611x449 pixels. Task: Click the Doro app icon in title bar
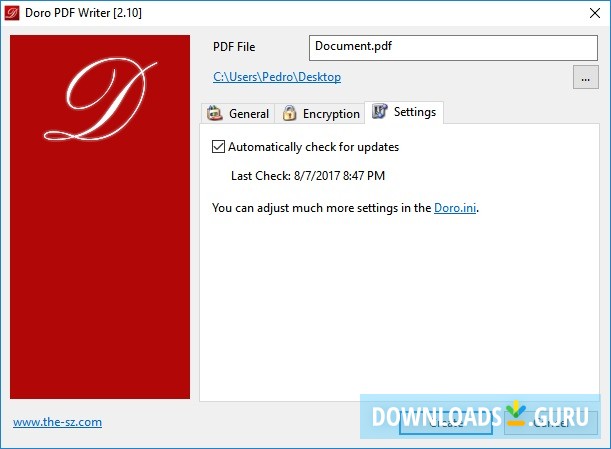12,13
